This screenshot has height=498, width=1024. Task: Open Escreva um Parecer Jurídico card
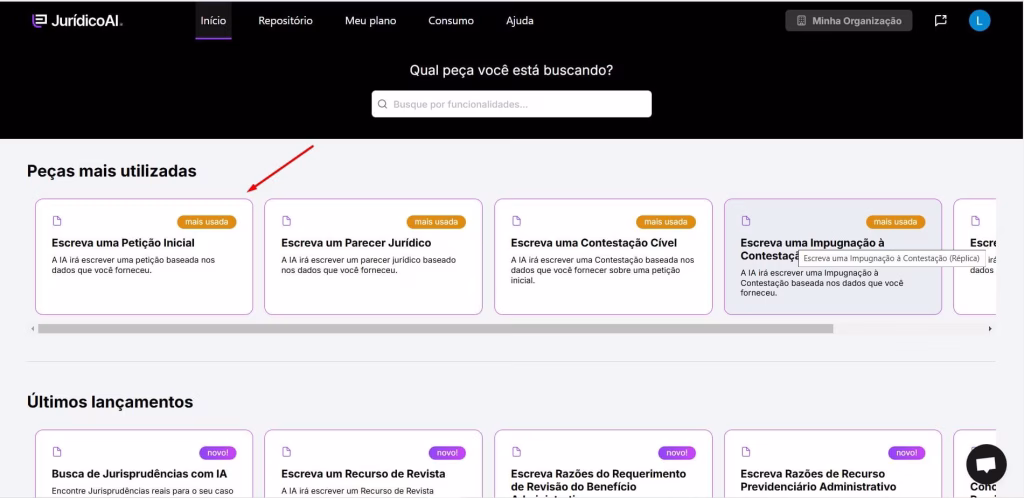click(x=374, y=257)
